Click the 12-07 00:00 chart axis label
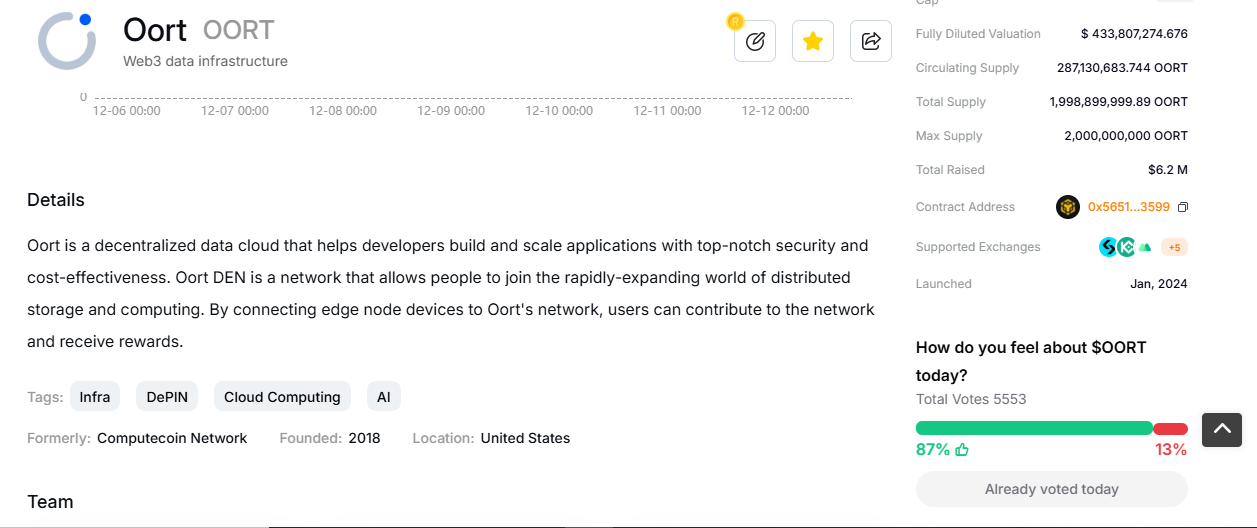 click(x=235, y=111)
